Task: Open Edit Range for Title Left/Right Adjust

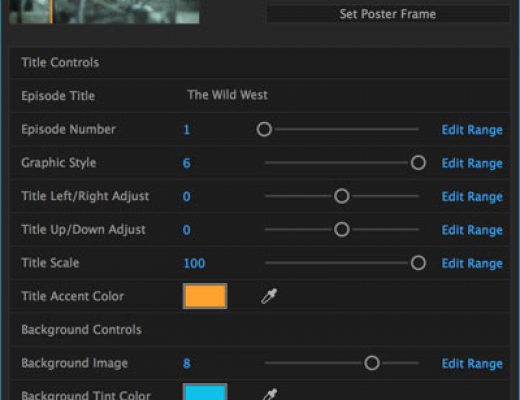Action: [472, 196]
